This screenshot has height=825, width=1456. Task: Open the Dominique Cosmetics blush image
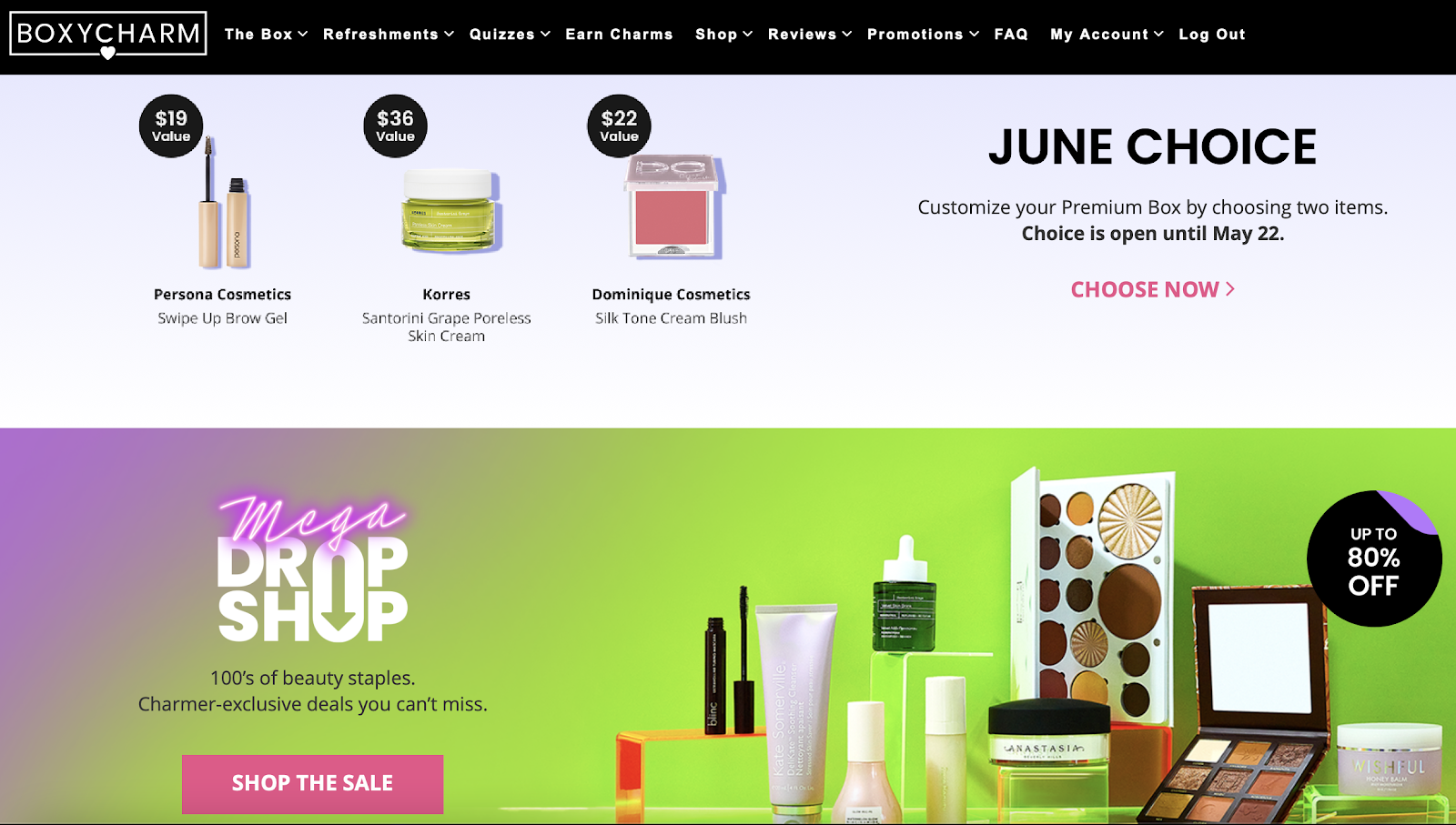click(x=673, y=207)
